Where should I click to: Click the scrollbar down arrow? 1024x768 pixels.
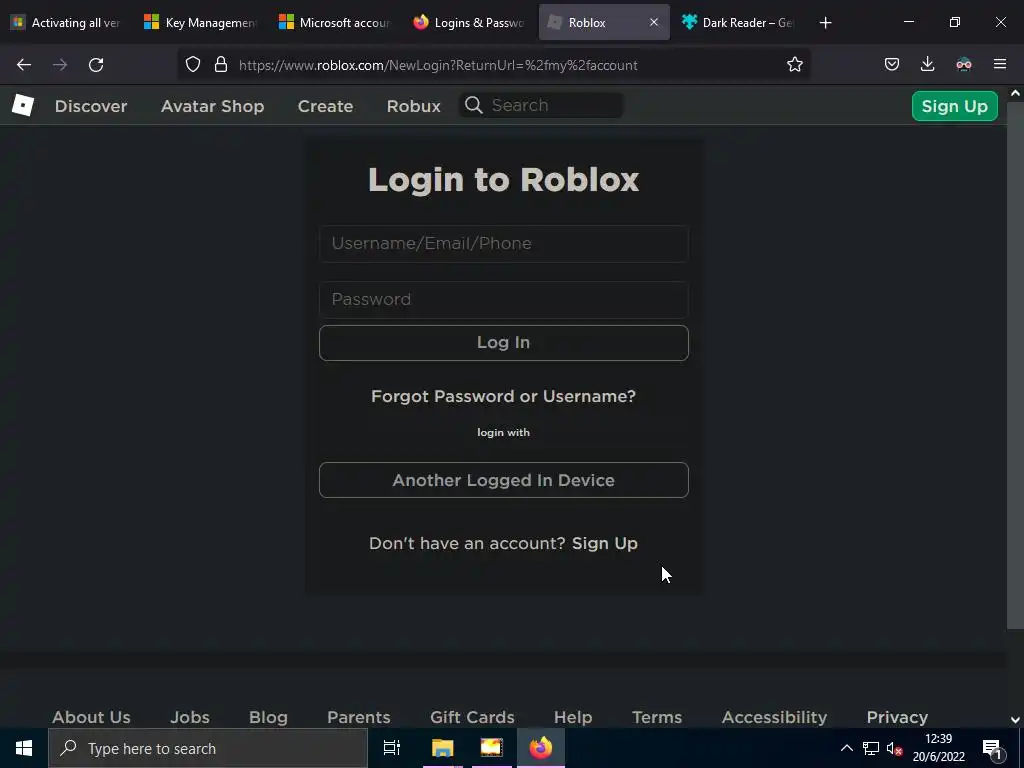point(1015,720)
